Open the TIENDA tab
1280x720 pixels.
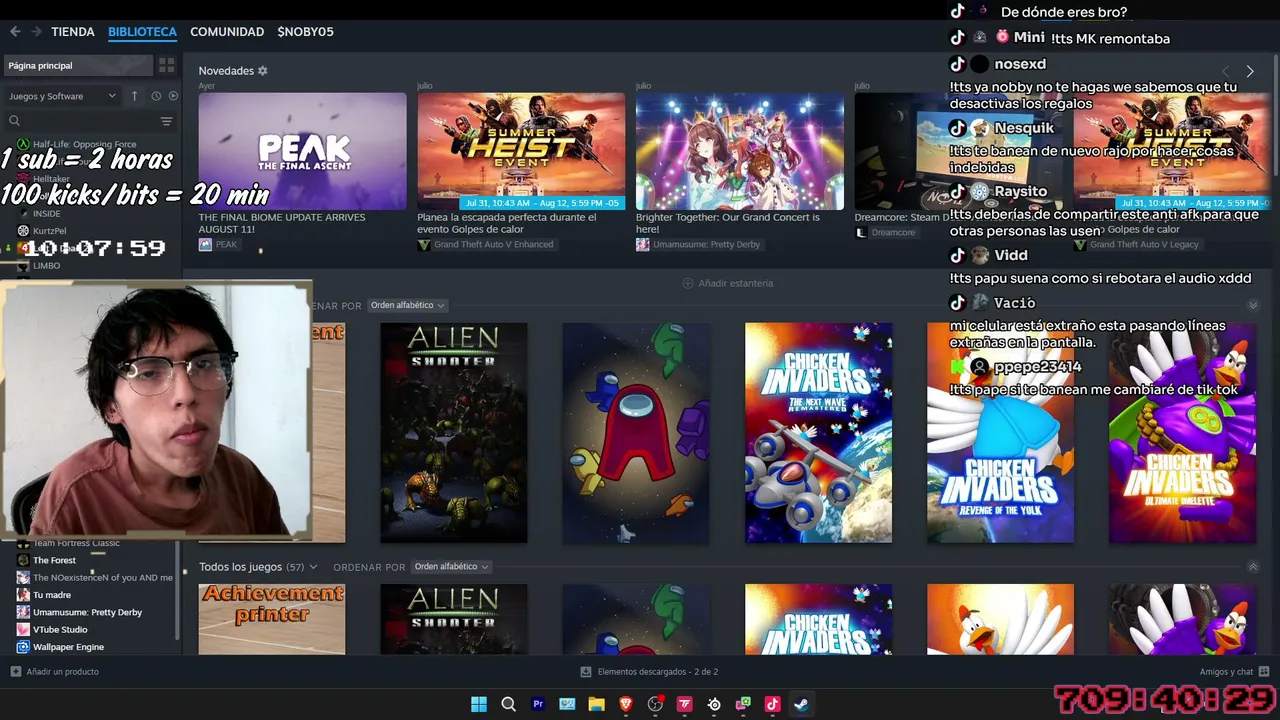[73, 32]
